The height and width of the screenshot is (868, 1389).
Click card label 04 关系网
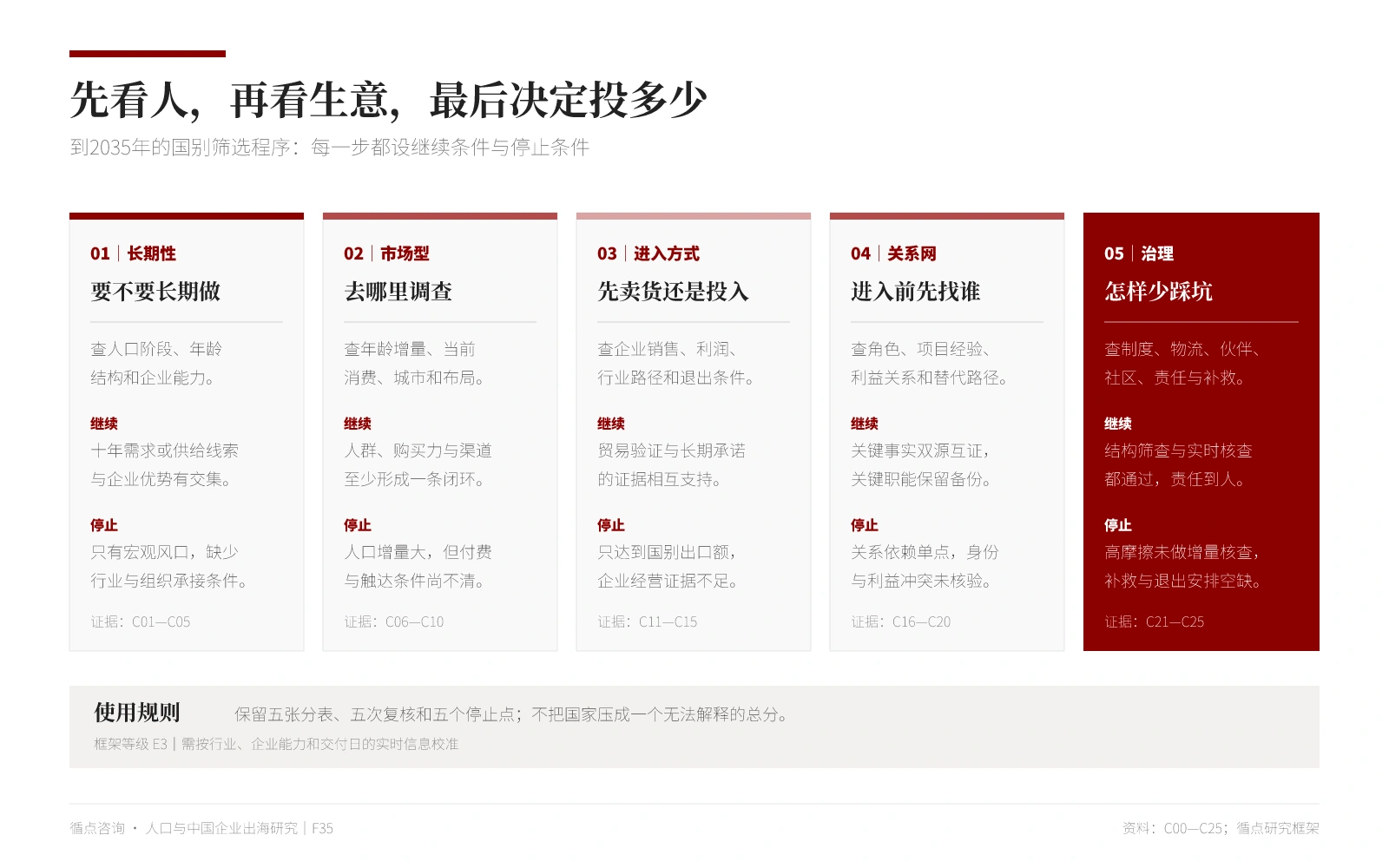pos(893,253)
